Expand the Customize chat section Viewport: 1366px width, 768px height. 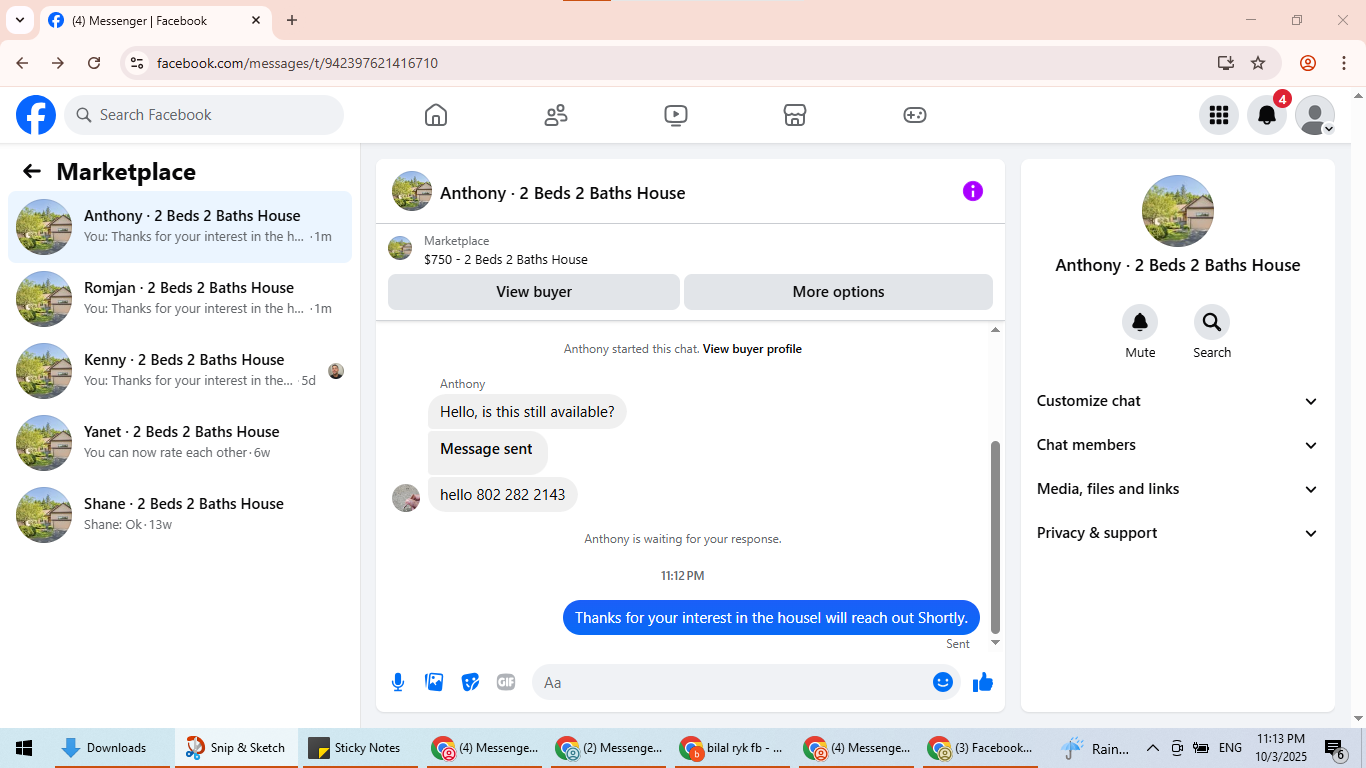(1178, 401)
